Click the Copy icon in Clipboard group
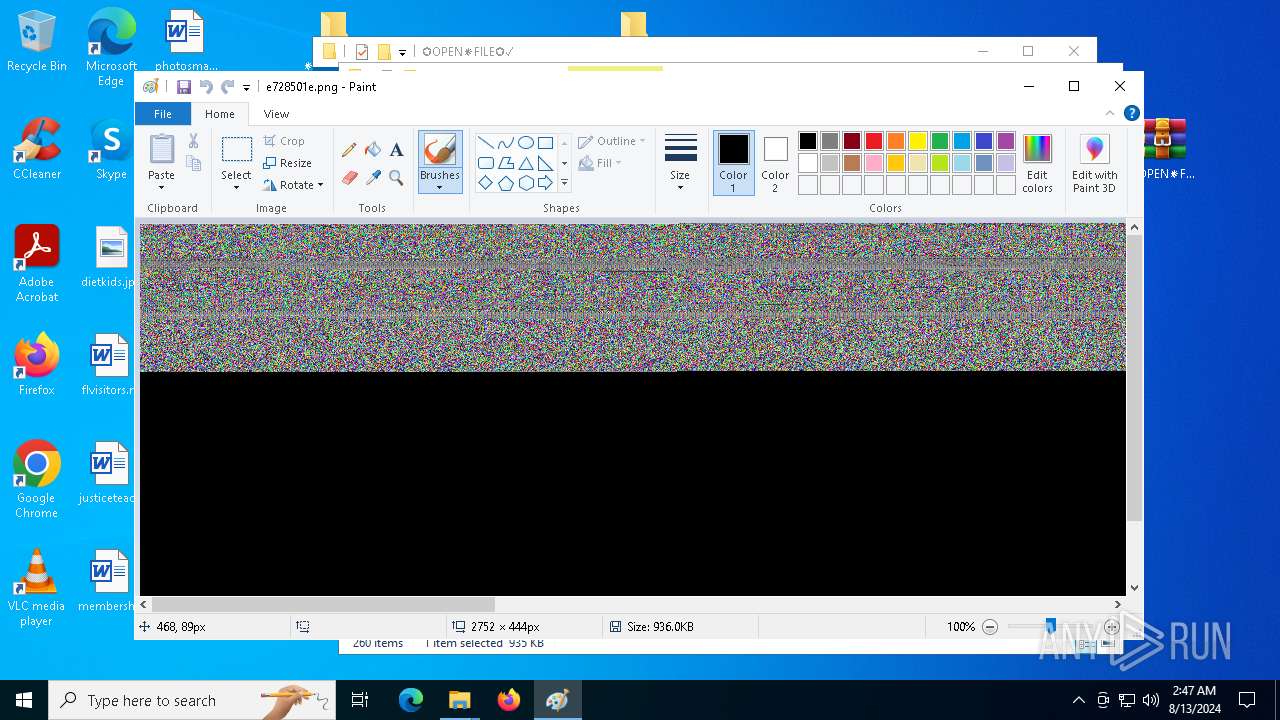 194,163
